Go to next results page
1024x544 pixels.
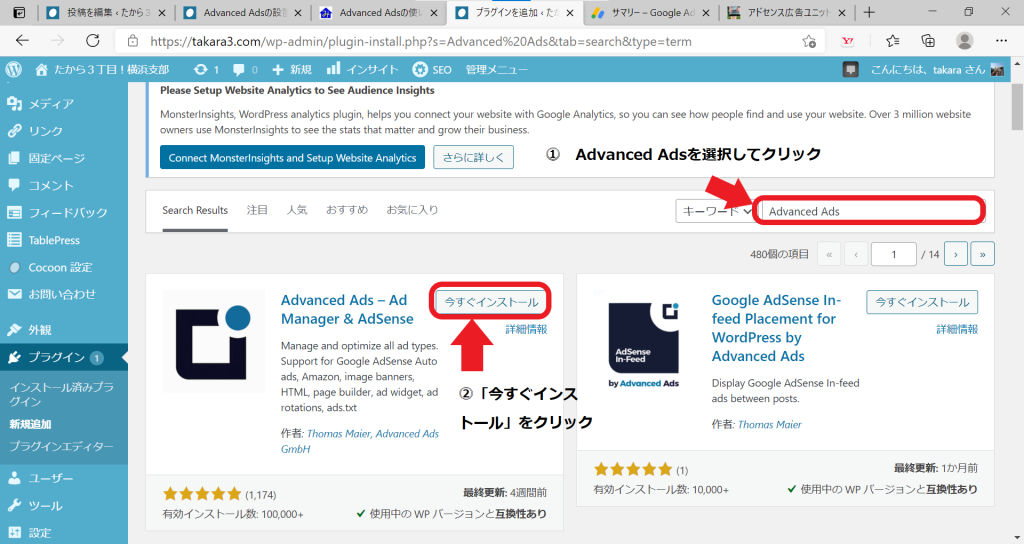(955, 254)
